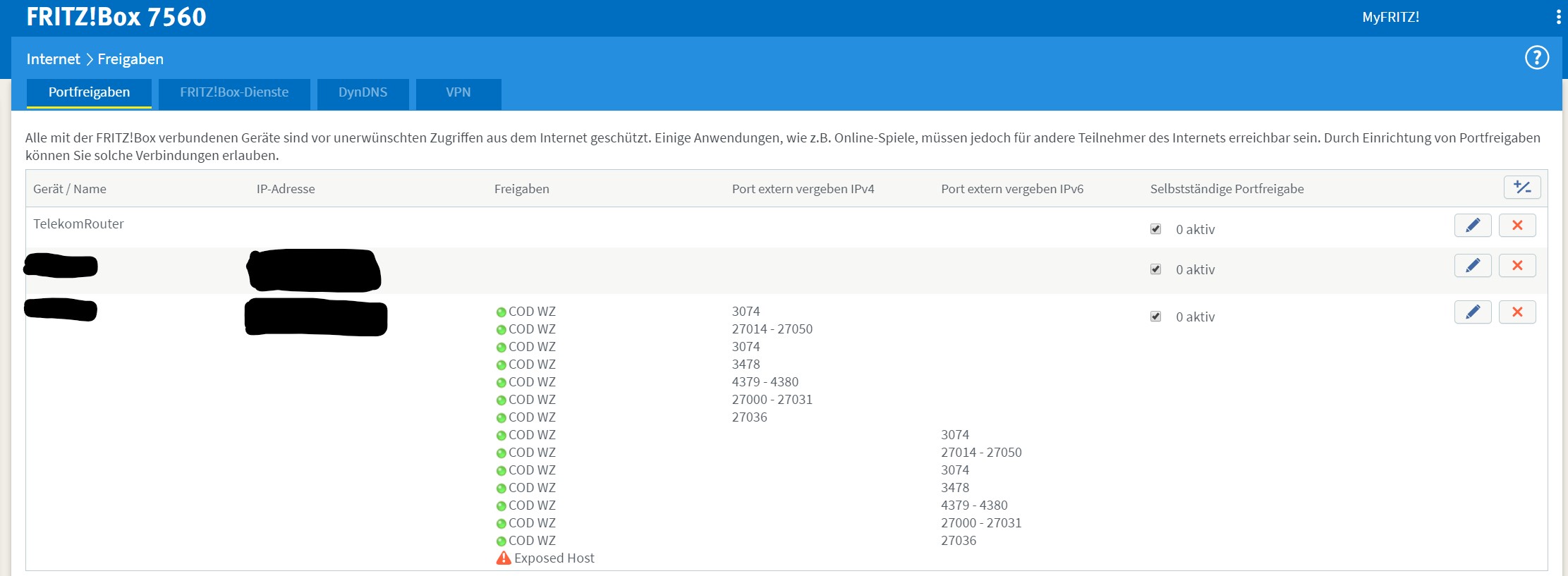The height and width of the screenshot is (576, 1568).
Task: Click the Exposed Host label
Action: (554, 558)
